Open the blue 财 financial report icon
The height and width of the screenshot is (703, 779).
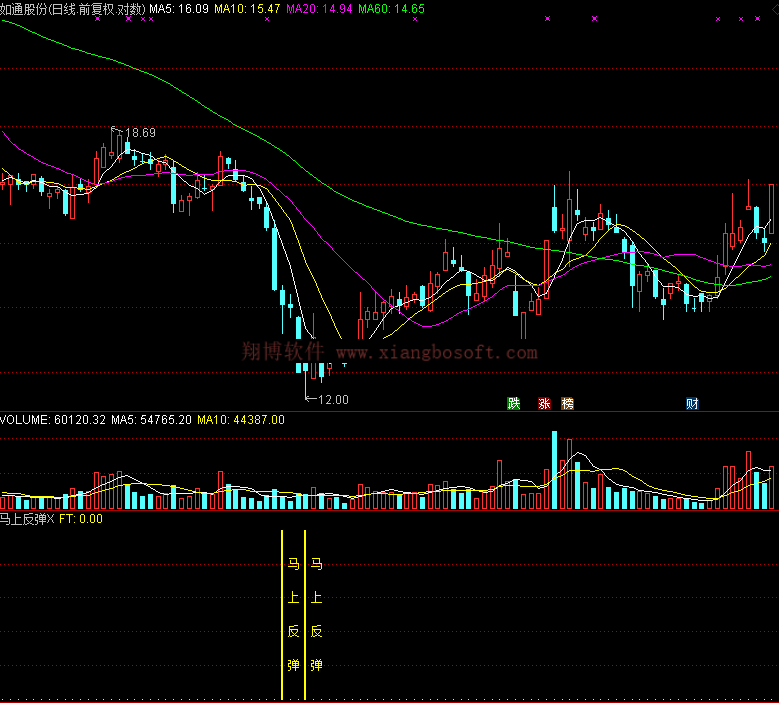pyautogui.click(x=692, y=403)
